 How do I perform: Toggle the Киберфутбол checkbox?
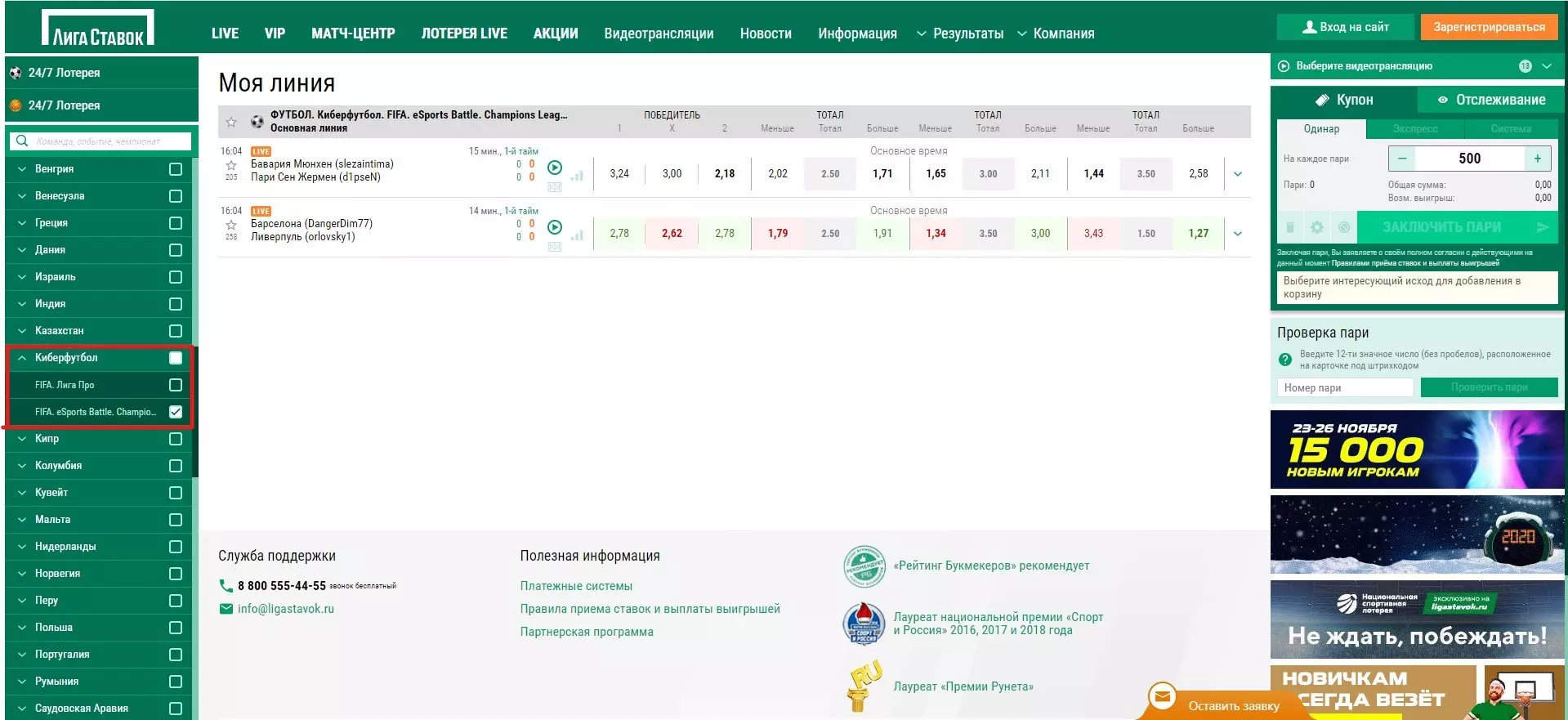175,358
